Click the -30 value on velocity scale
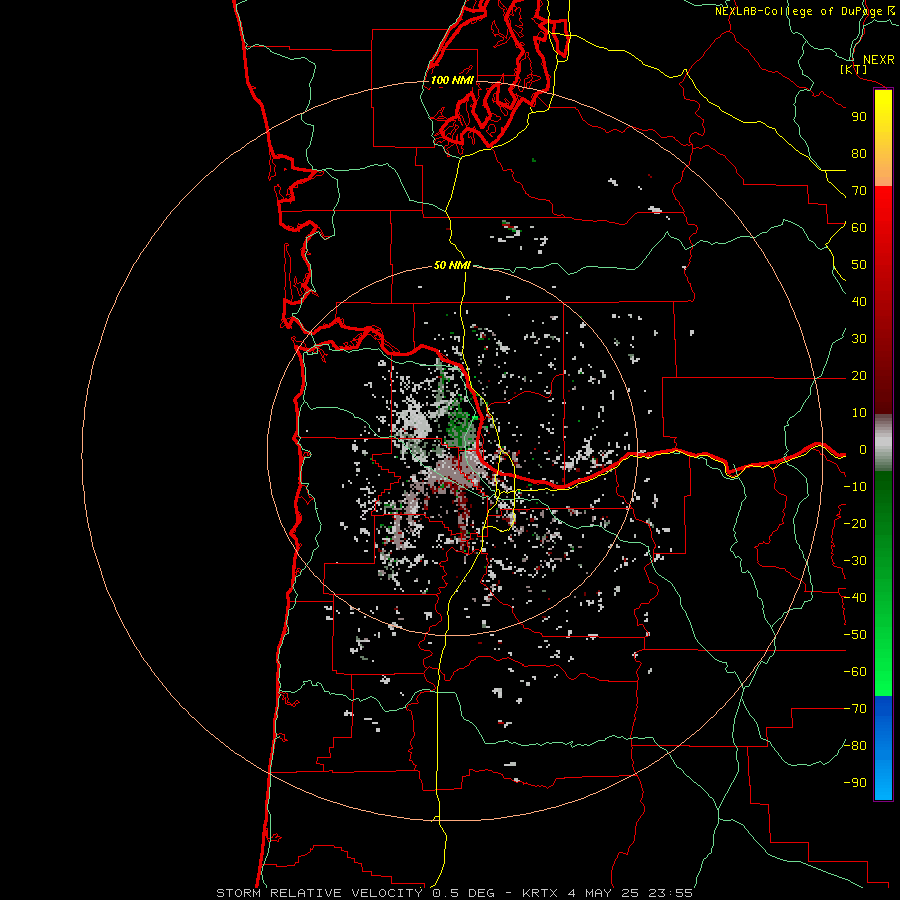This screenshot has width=900, height=900. click(x=855, y=561)
